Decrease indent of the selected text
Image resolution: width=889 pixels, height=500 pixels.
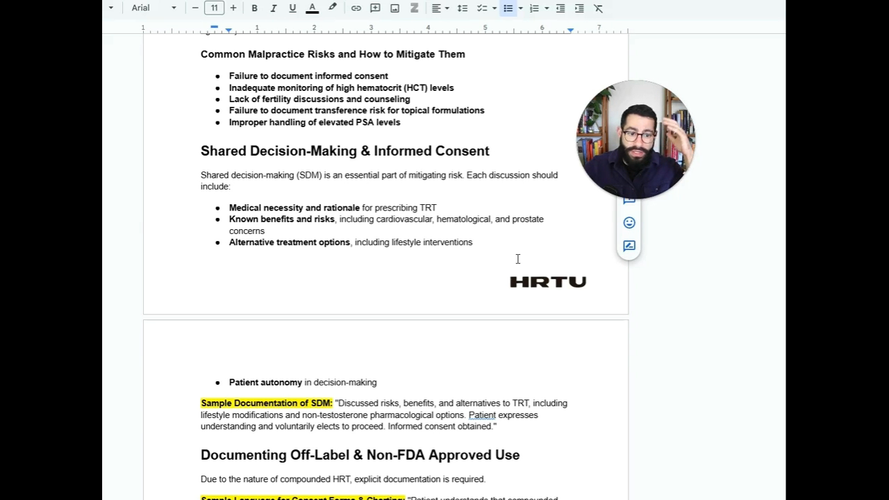560,8
